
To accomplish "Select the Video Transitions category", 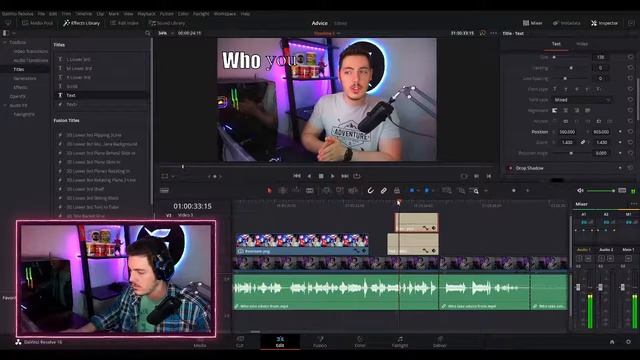I will tap(31, 51).
